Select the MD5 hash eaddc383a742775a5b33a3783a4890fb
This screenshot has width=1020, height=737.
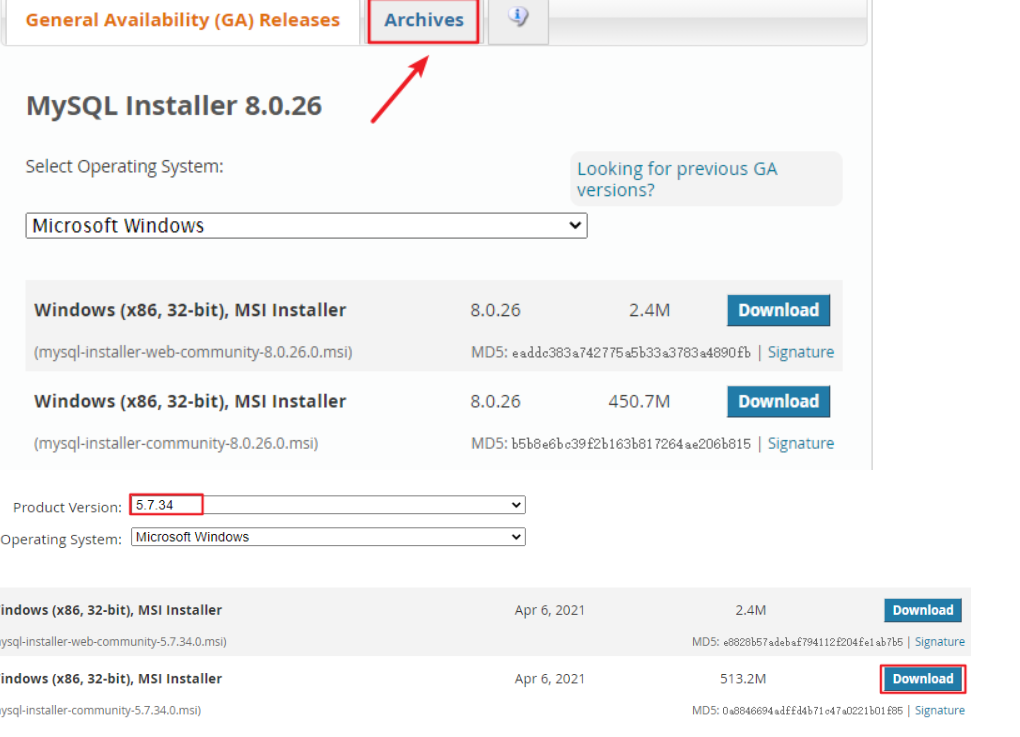631,353
